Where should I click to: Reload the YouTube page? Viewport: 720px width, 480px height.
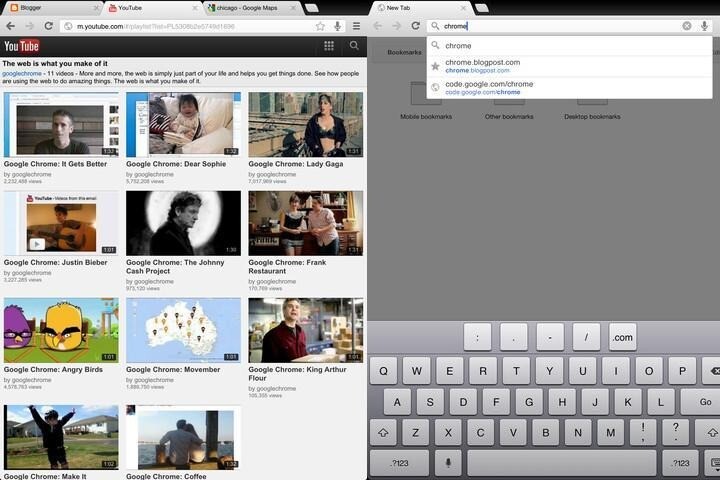point(49,26)
